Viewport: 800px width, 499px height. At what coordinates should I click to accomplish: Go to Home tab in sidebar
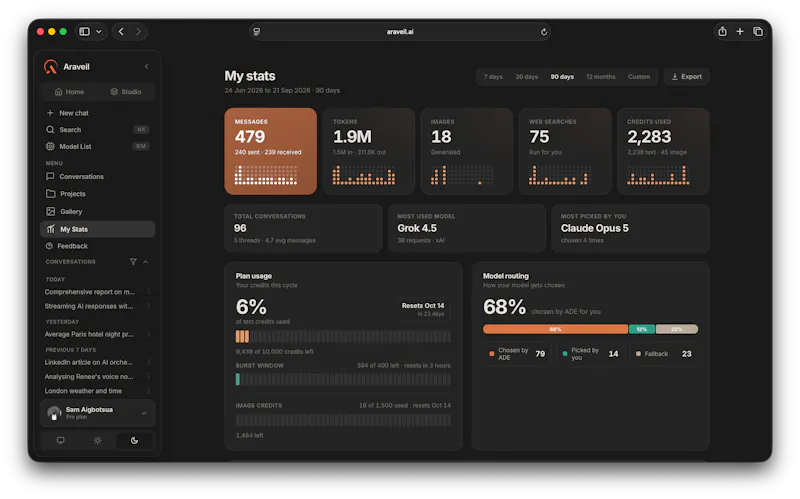coord(69,92)
